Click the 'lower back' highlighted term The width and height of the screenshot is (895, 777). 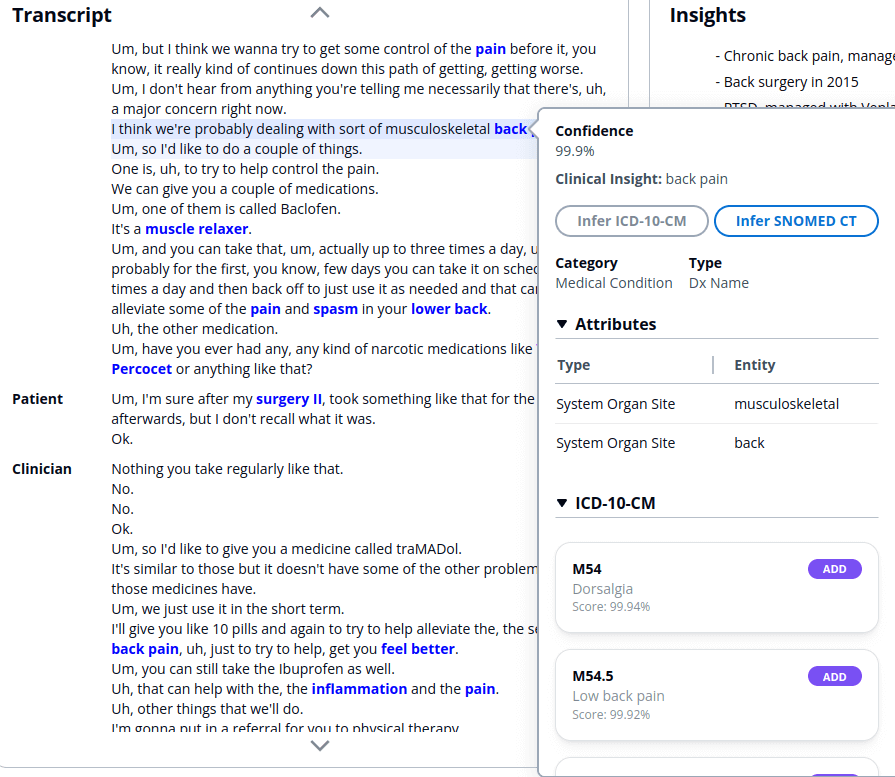pos(449,309)
